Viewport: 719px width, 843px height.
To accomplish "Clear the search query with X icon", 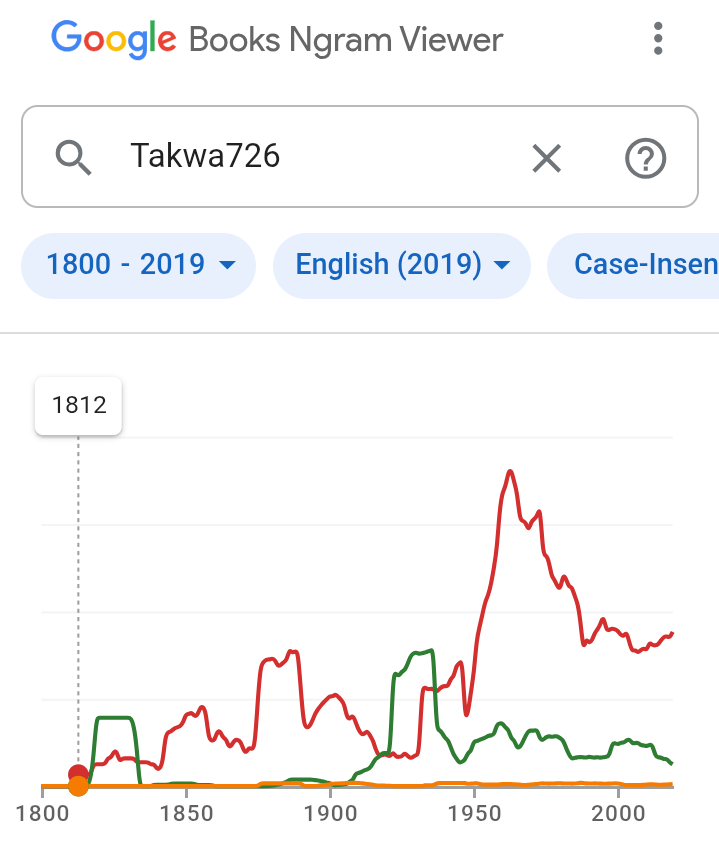I will [546, 158].
